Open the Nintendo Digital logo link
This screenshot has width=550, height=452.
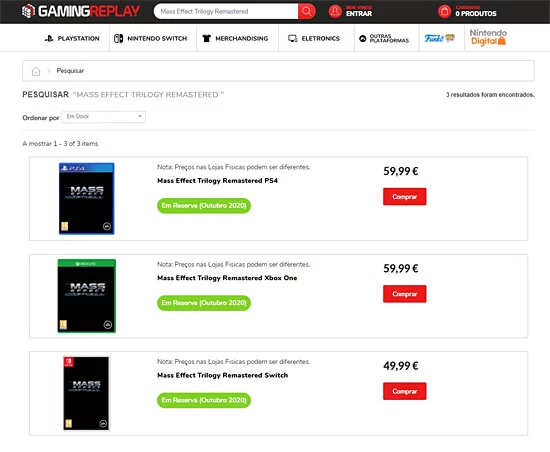488,37
